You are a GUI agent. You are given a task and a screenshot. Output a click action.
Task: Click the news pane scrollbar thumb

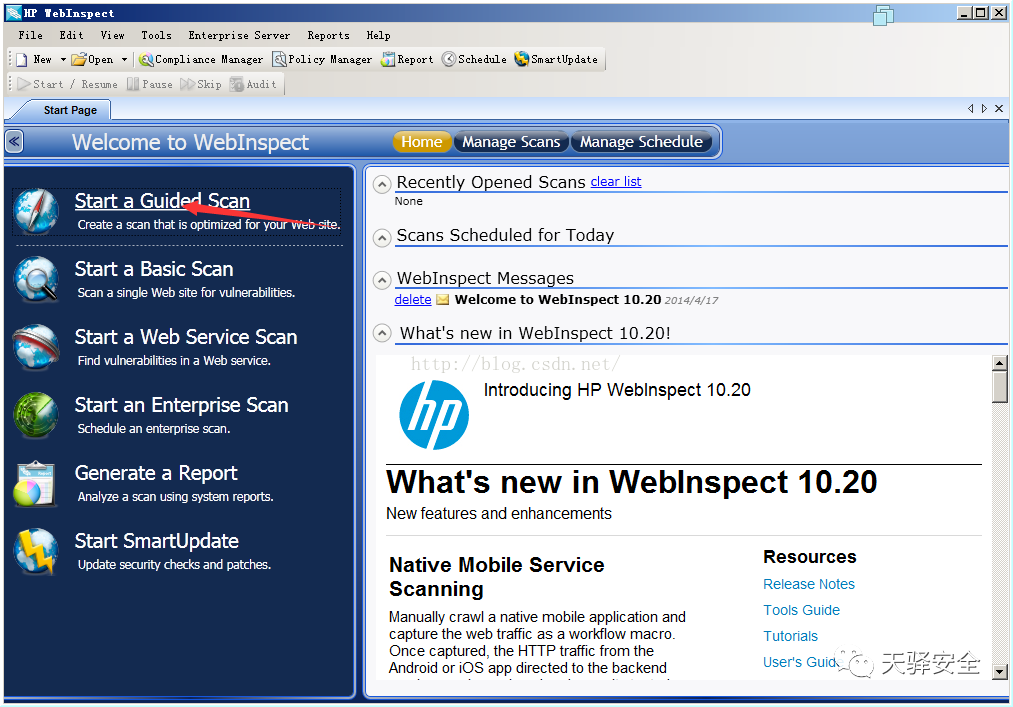click(x=999, y=386)
